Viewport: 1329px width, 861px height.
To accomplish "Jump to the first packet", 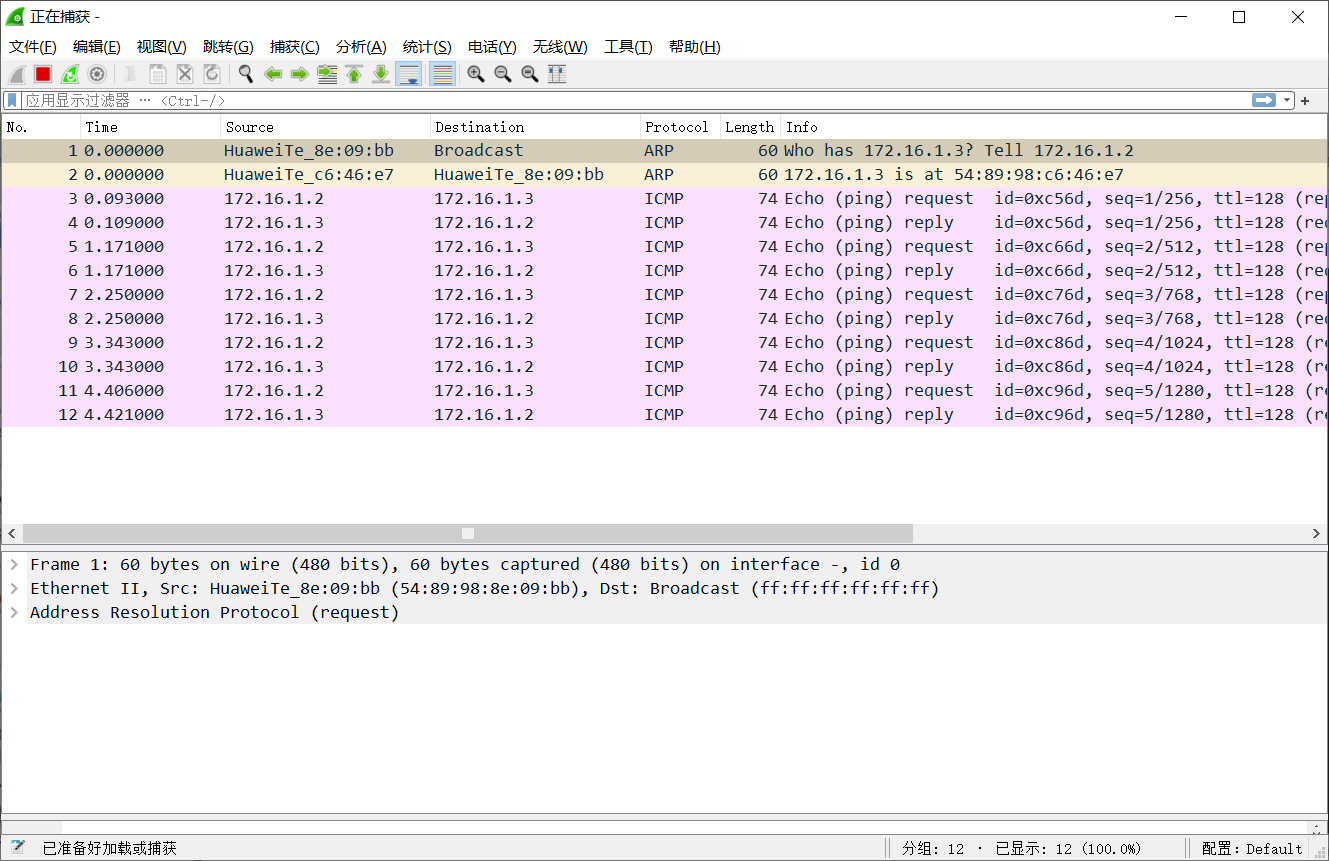I will [x=354, y=74].
